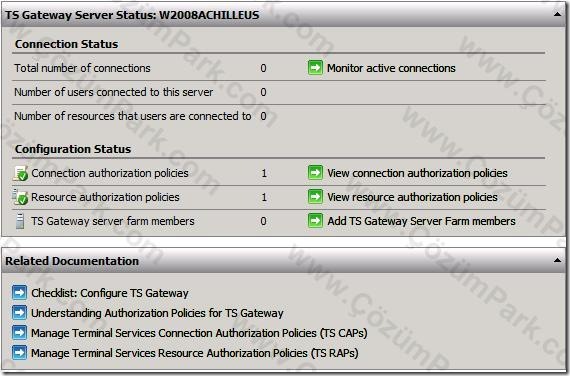Open Checklist: Configure TS Gateway document
The image size is (570, 376).
click(x=110, y=293)
